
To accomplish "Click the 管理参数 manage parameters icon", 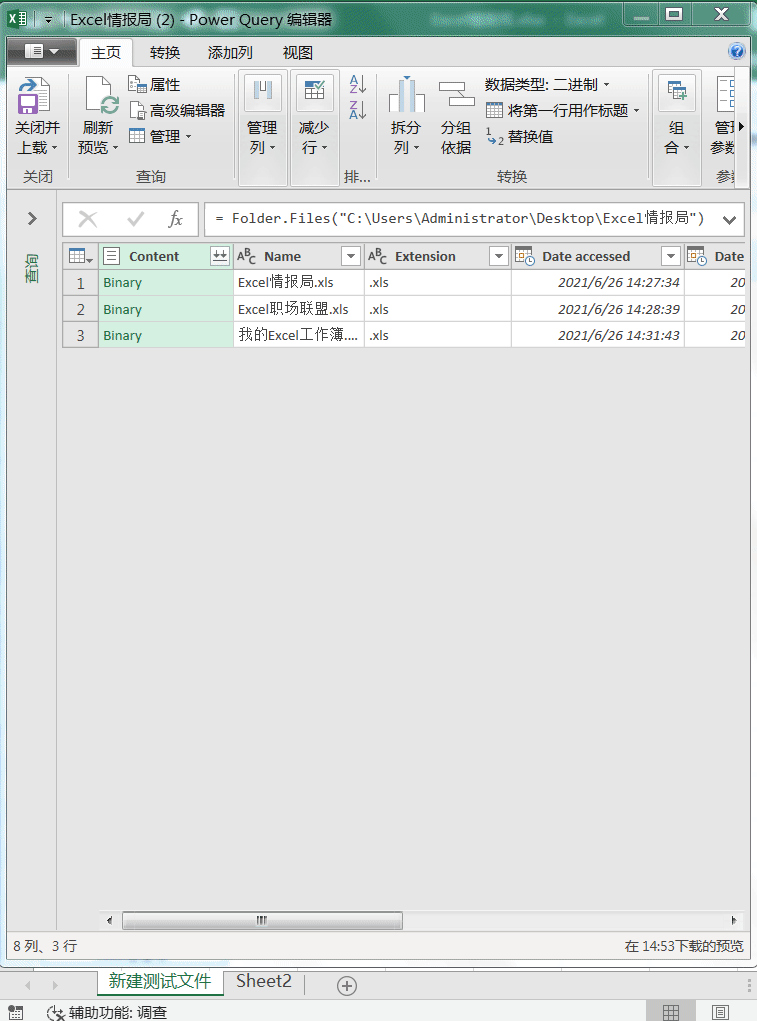I will coord(725,94).
